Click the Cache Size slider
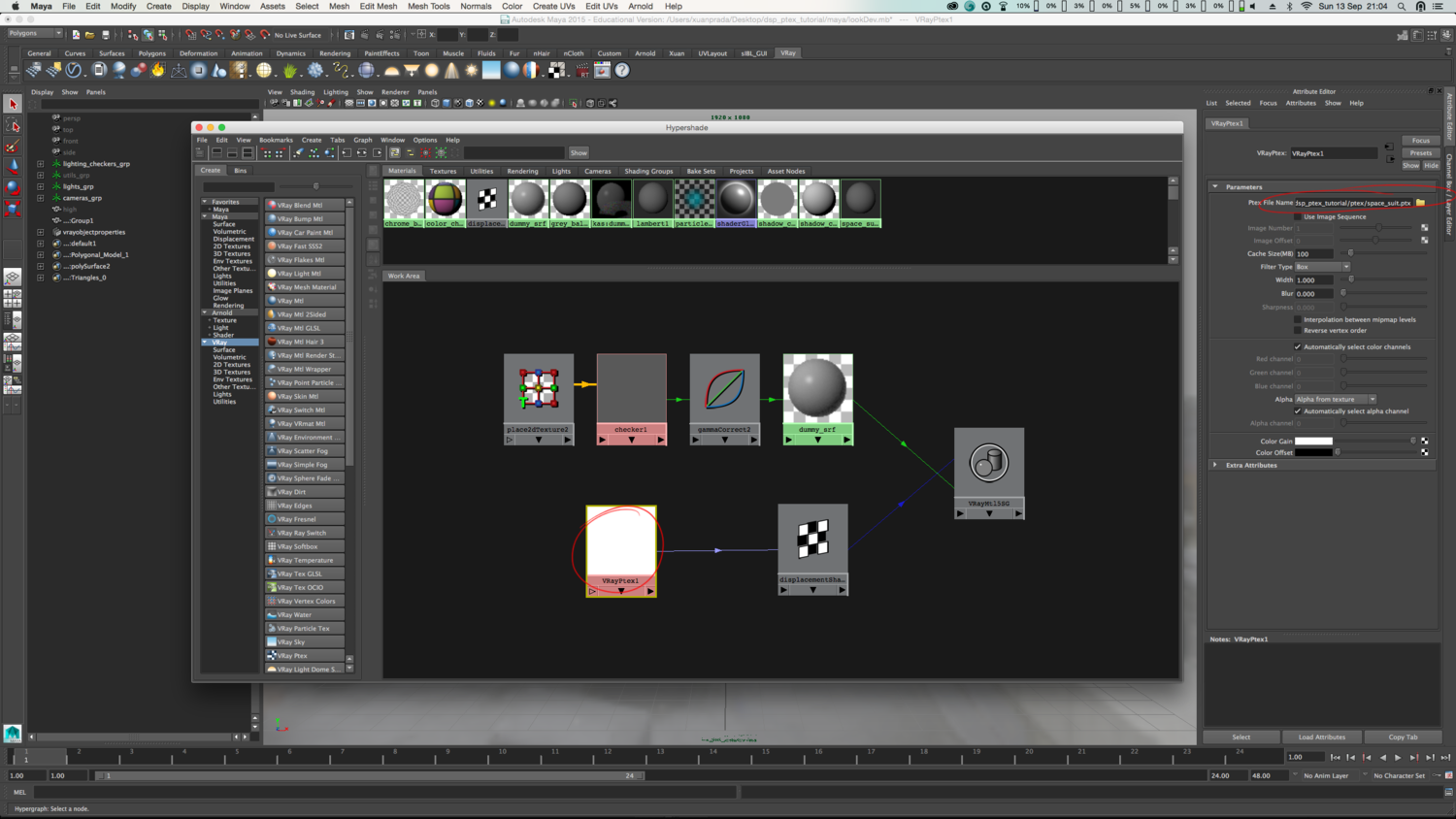Image resolution: width=1456 pixels, height=819 pixels. [x=1384, y=253]
